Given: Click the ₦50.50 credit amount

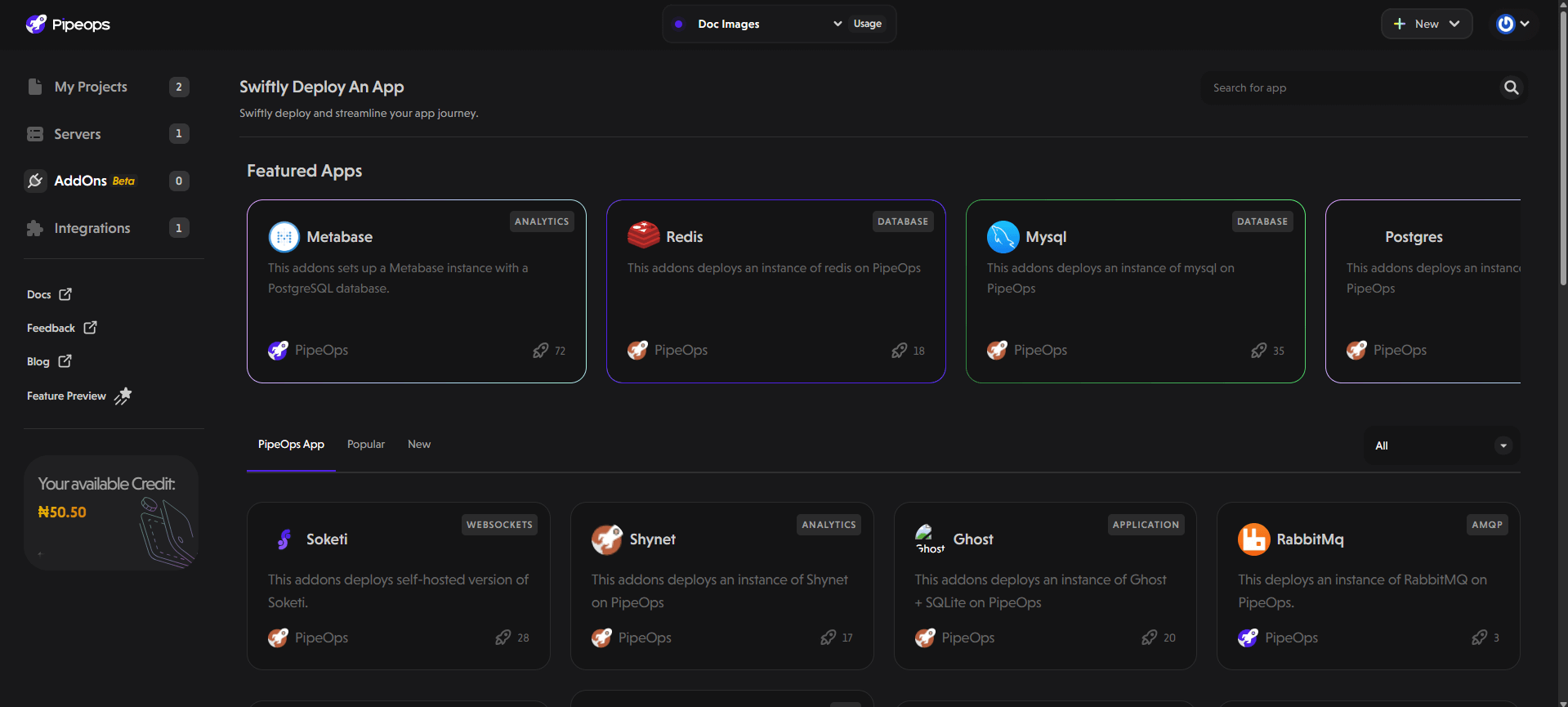Looking at the screenshot, I should 62,512.
